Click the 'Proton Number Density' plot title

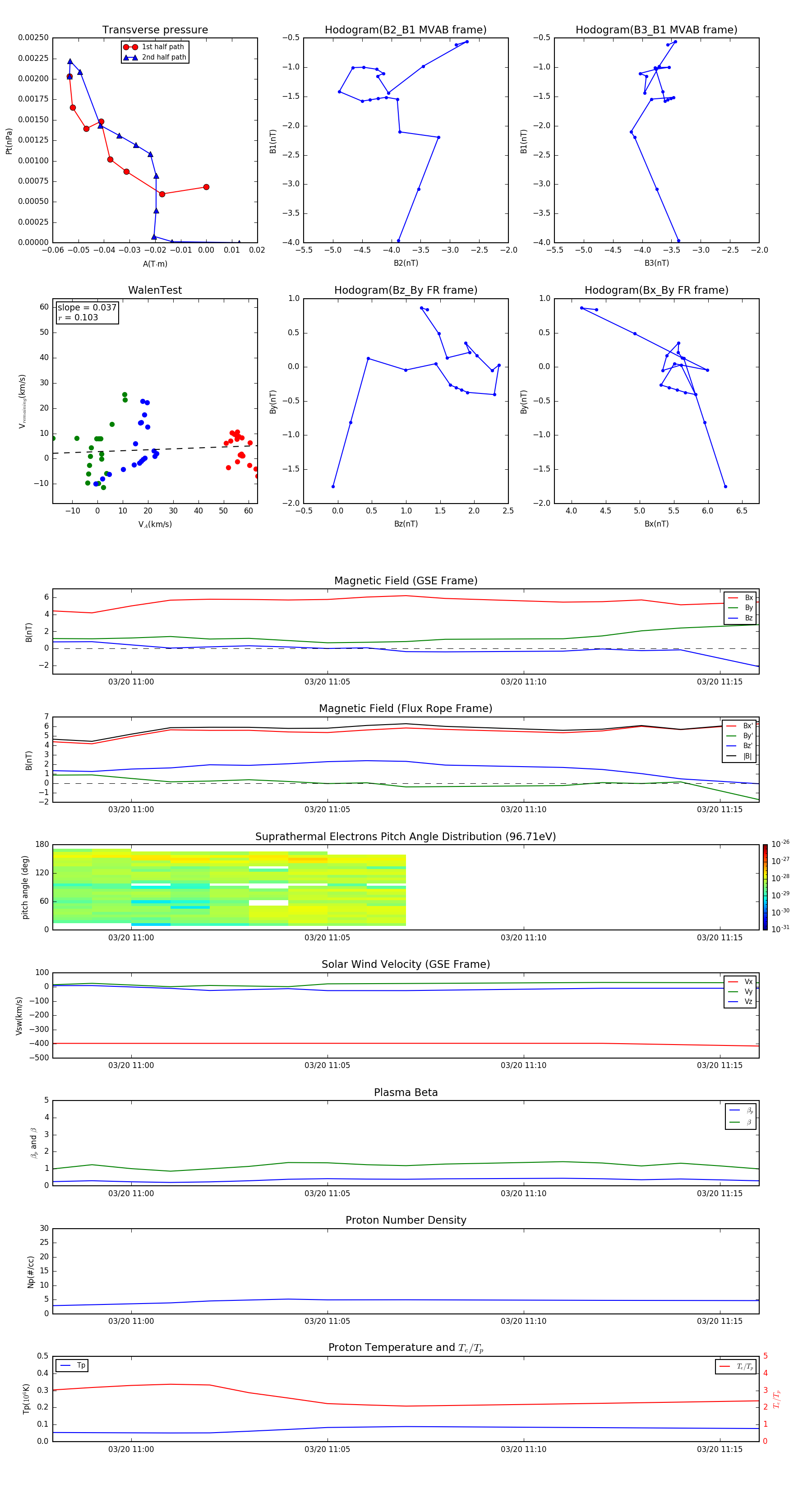tap(406, 1221)
